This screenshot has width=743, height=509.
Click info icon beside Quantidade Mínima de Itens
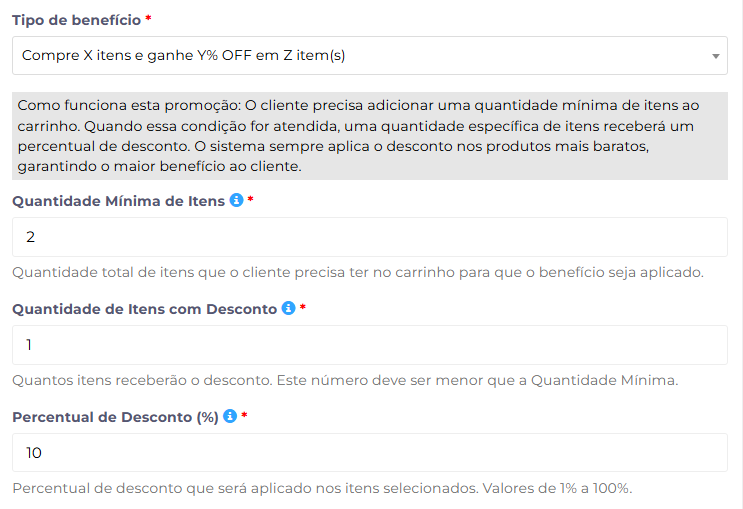[237, 200]
